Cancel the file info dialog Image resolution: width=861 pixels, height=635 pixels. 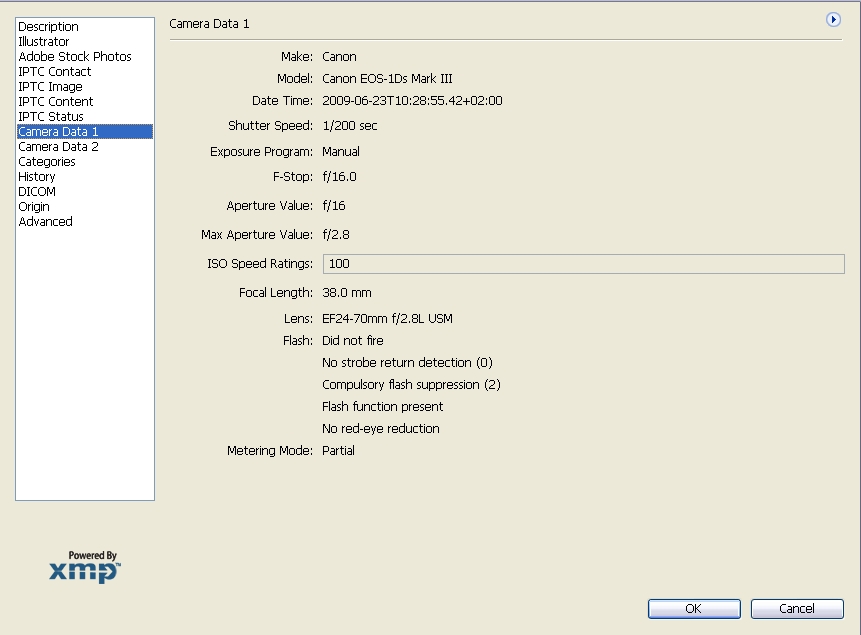point(797,609)
